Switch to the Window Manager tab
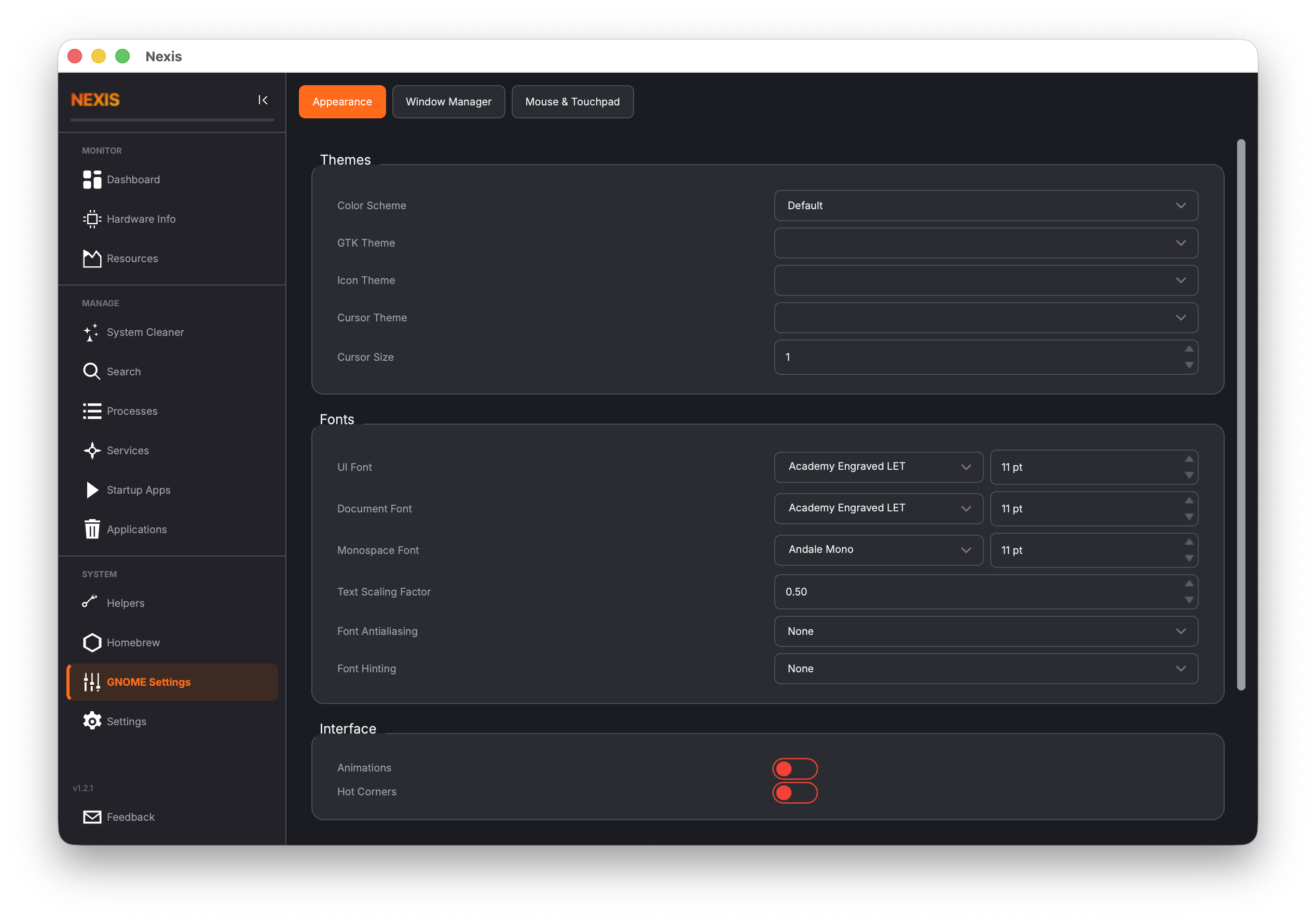Viewport: 1316px width, 922px height. 448,101
